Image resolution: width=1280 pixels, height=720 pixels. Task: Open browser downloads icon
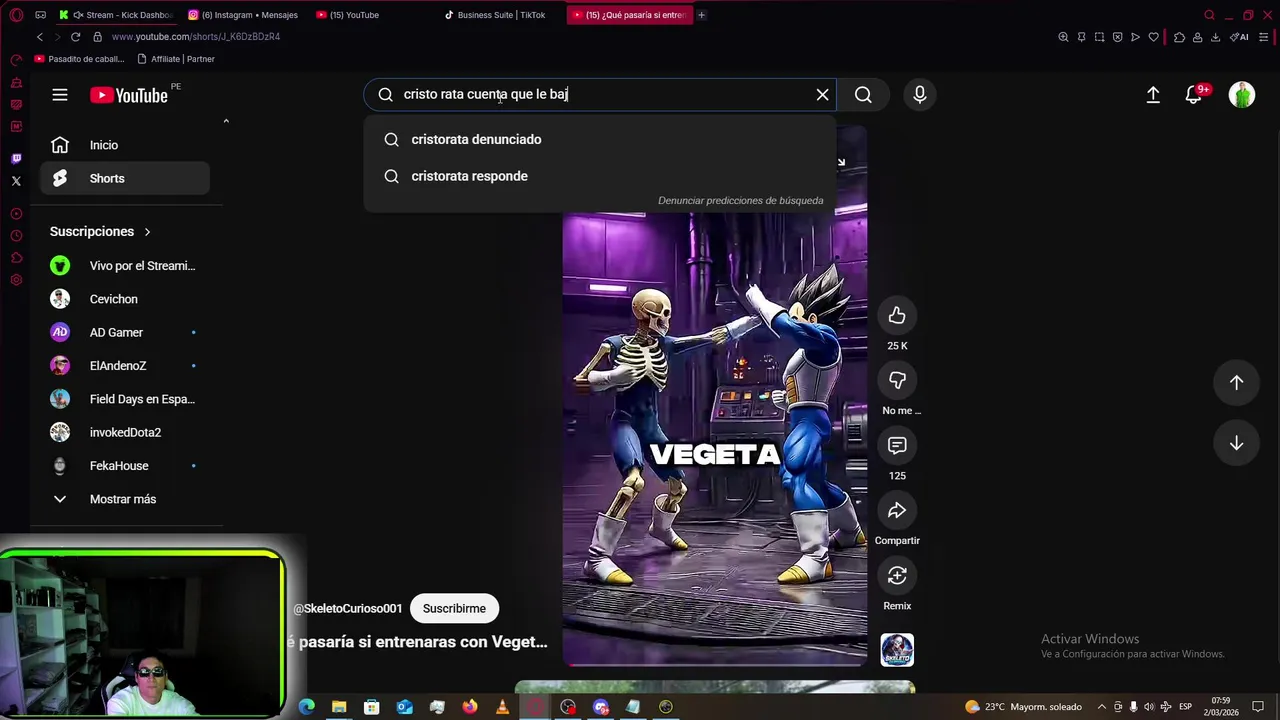tap(1215, 37)
